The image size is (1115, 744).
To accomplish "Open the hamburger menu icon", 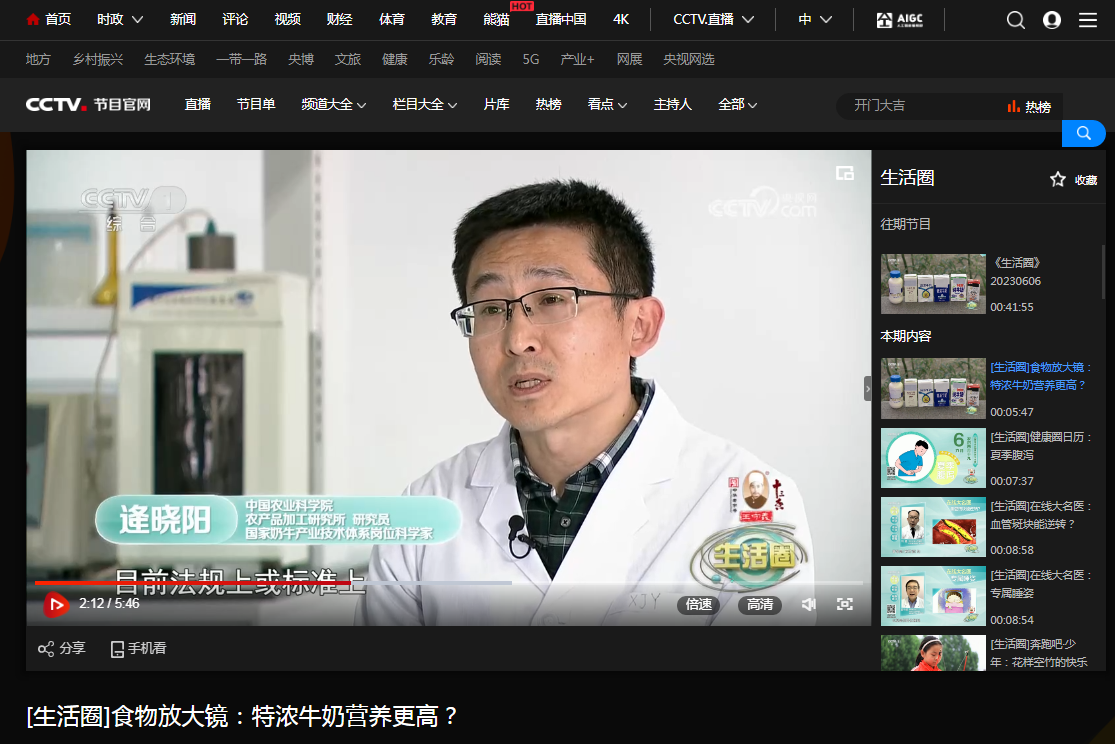I will 1088,20.
